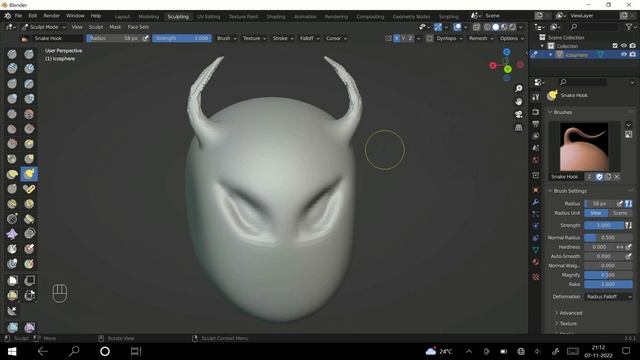This screenshot has width=640, height=360.
Task: Open the Material properties tab
Action: coord(536,262)
